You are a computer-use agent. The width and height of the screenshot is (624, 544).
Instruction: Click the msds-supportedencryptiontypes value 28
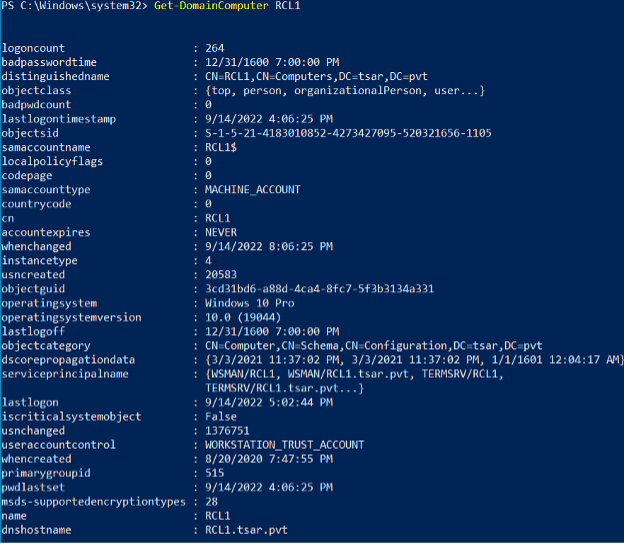pyautogui.click(x=211, y=502)
